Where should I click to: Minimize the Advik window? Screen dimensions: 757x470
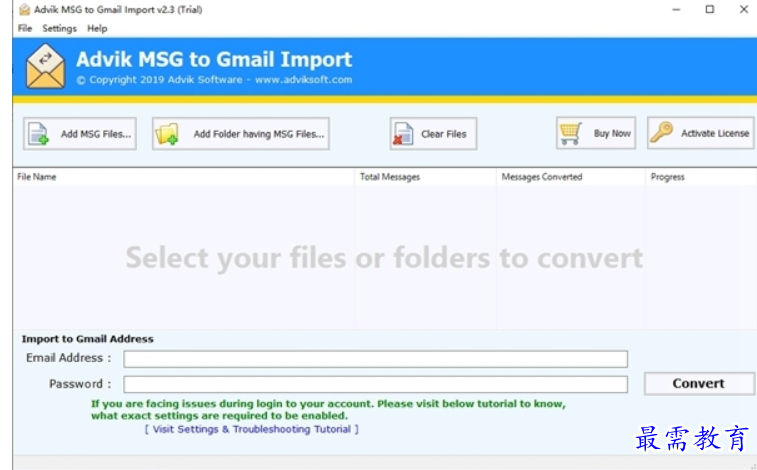point(676,10)
